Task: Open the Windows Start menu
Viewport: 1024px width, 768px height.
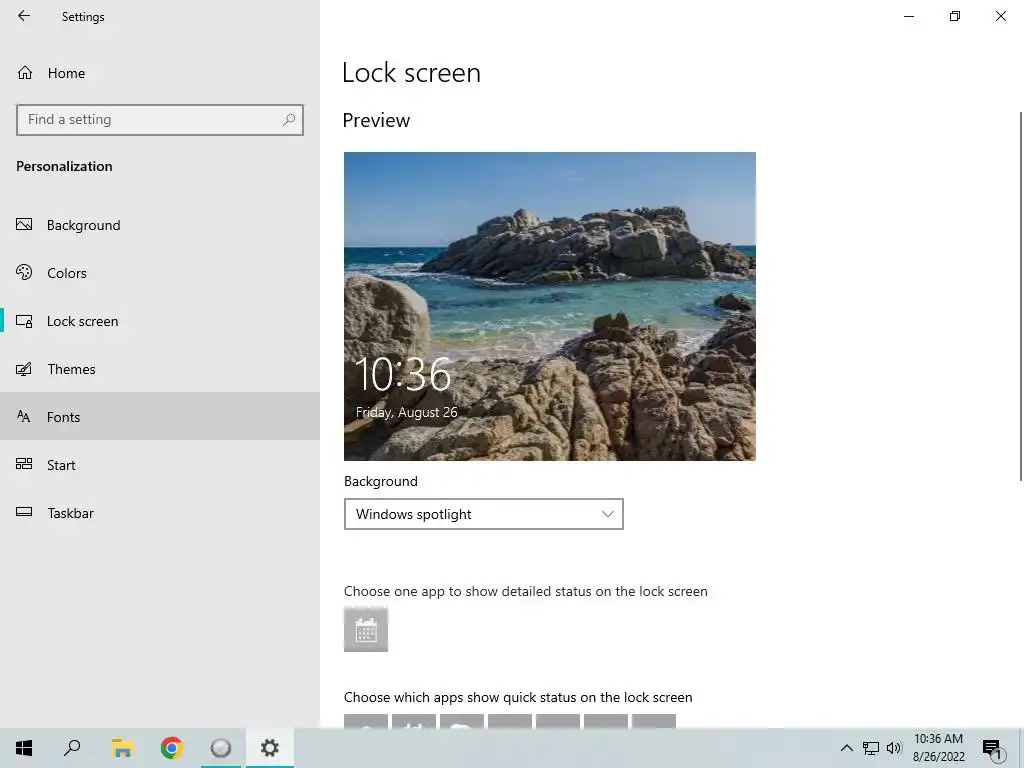Action: pos(24,748)
